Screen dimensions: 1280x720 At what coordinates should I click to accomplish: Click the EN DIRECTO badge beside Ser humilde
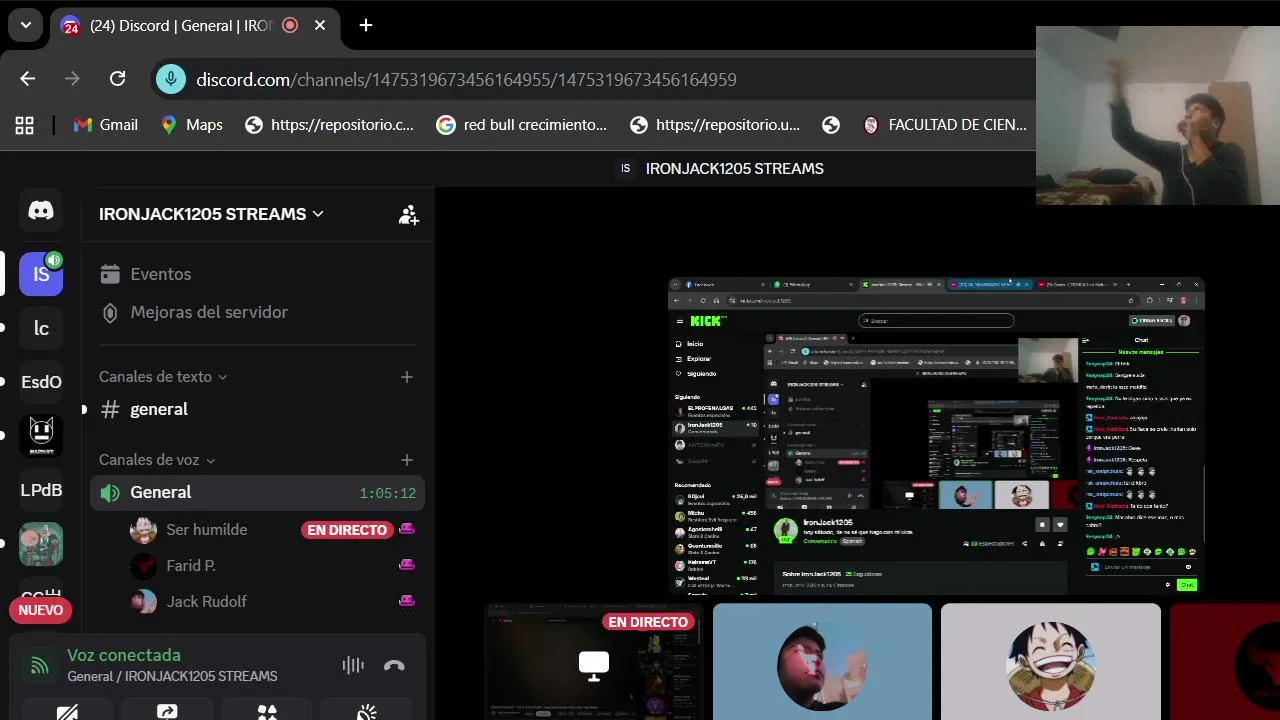pos(347,530)
